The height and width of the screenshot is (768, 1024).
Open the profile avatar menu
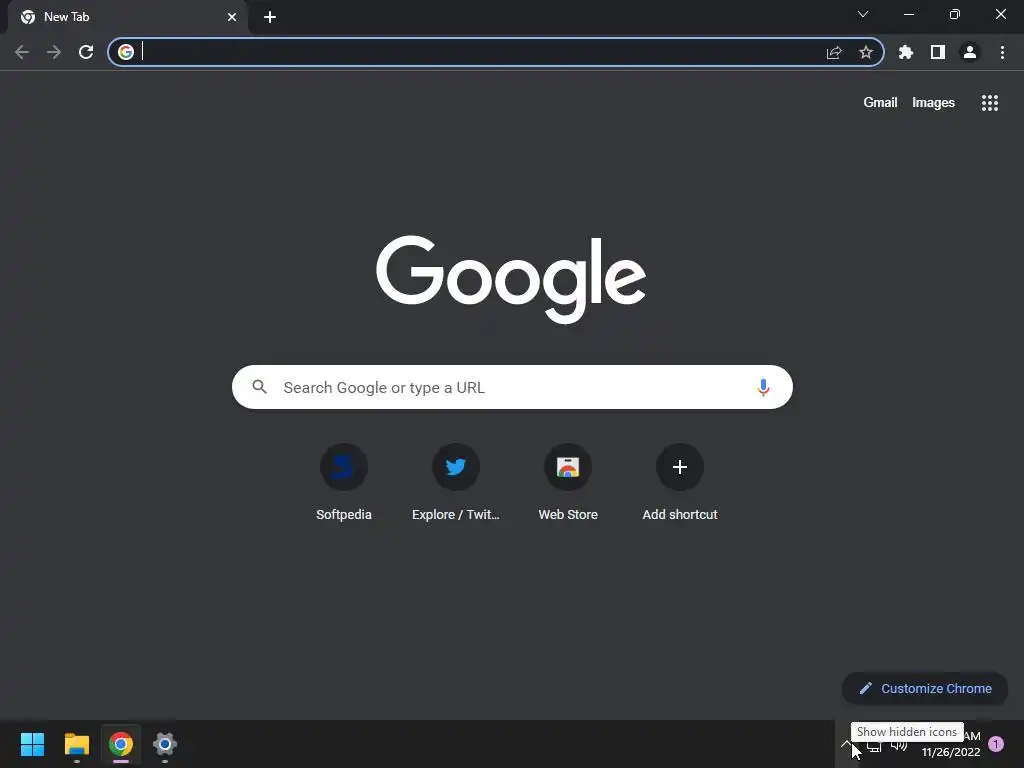tap(970, 52)
